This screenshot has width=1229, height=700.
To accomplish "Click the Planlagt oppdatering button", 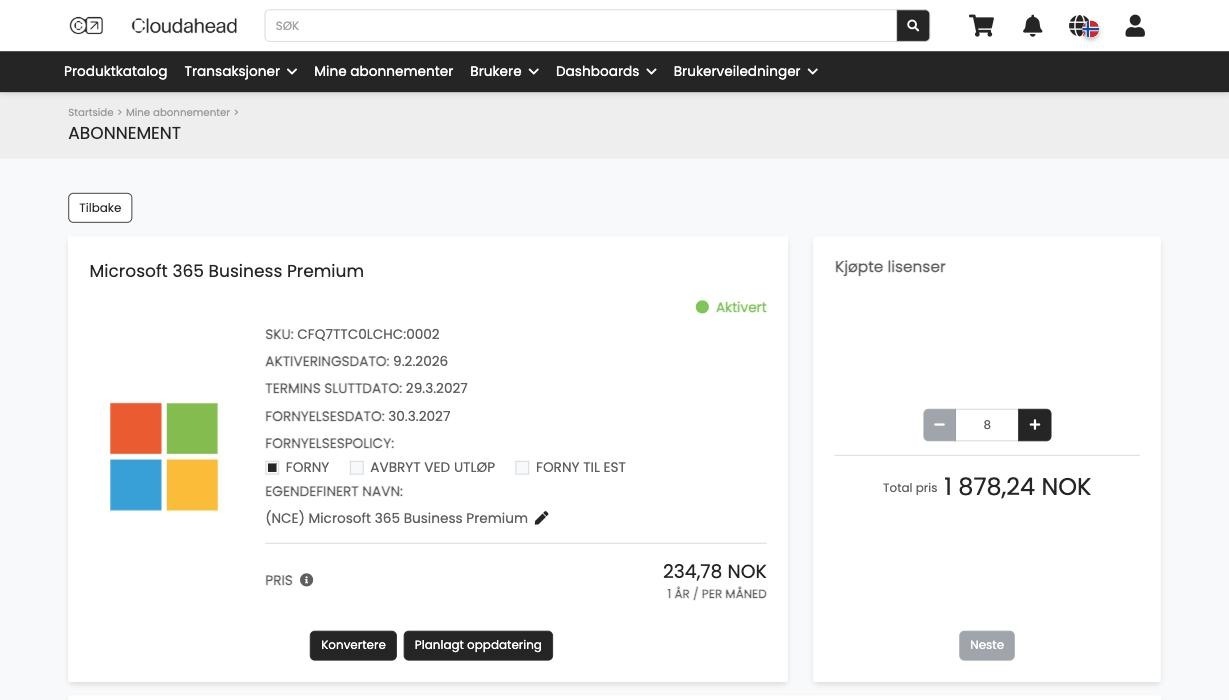I will pos(478,645).
